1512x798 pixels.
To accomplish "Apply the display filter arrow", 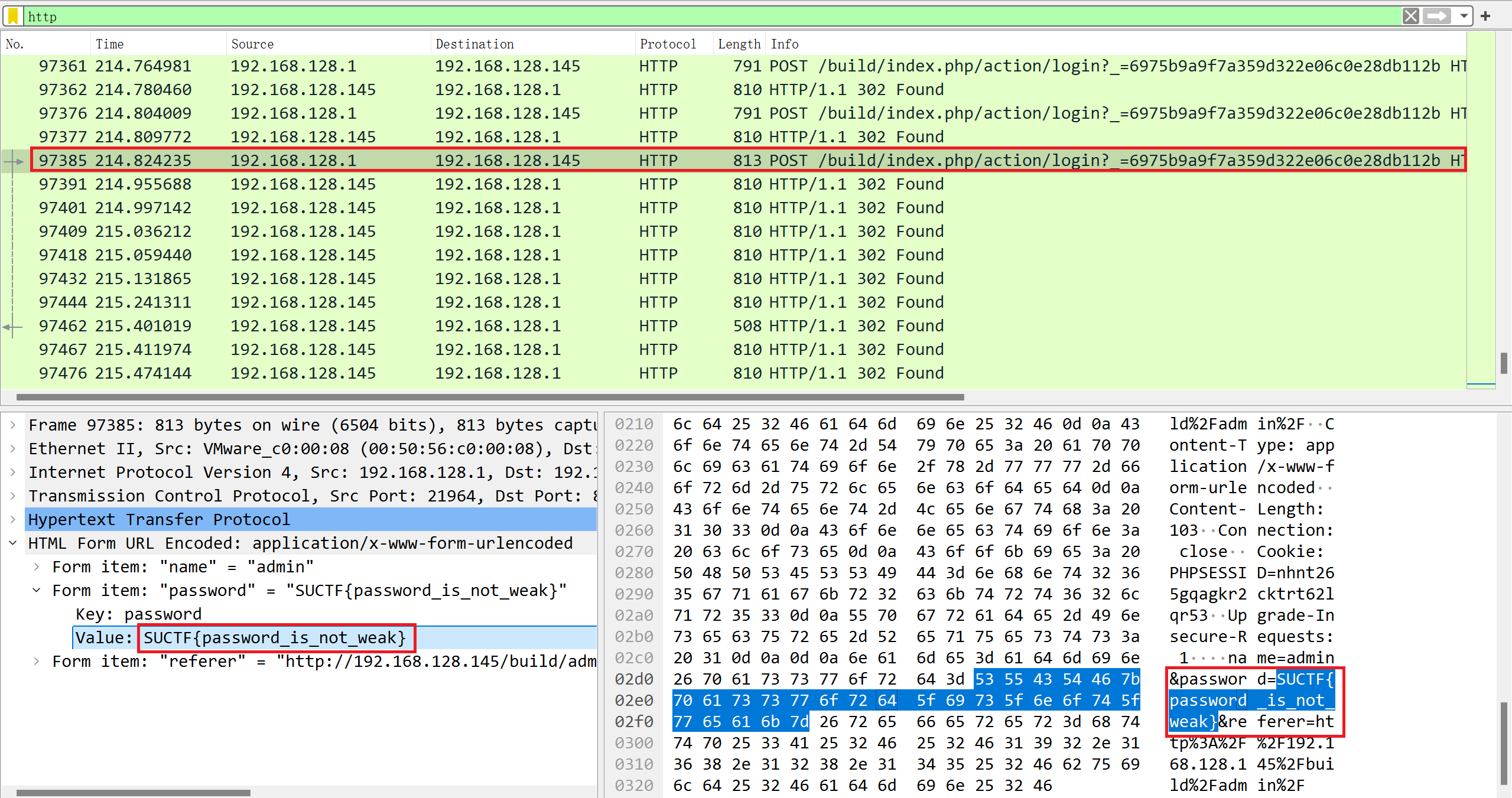I will (1437, 16).
